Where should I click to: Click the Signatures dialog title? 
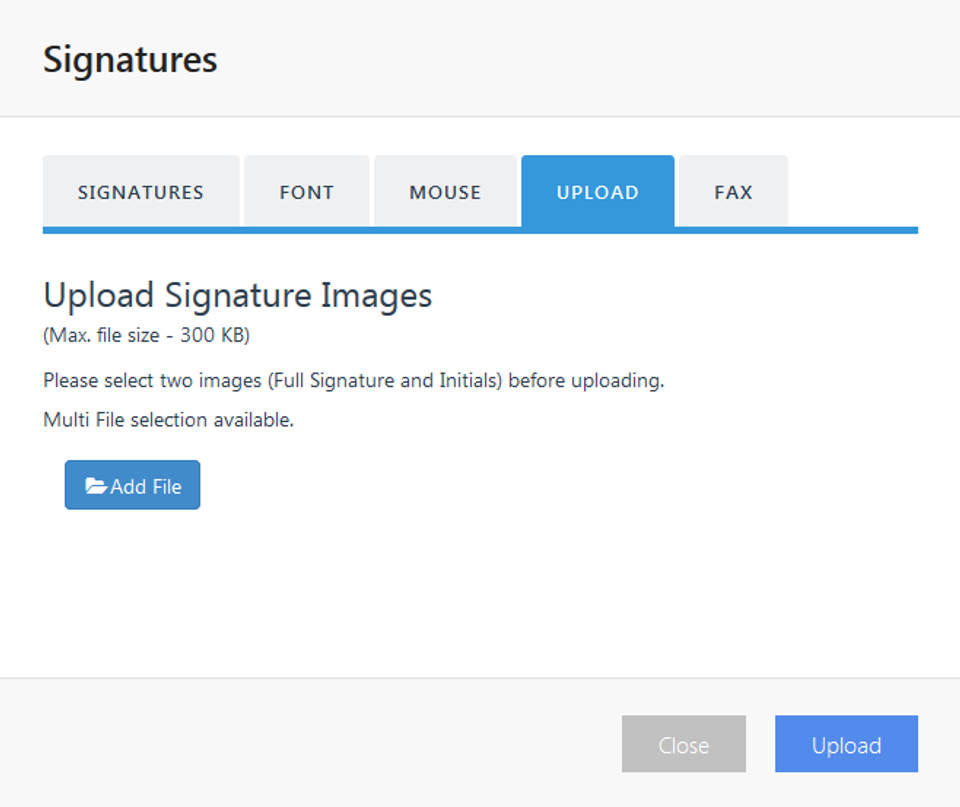130,59
